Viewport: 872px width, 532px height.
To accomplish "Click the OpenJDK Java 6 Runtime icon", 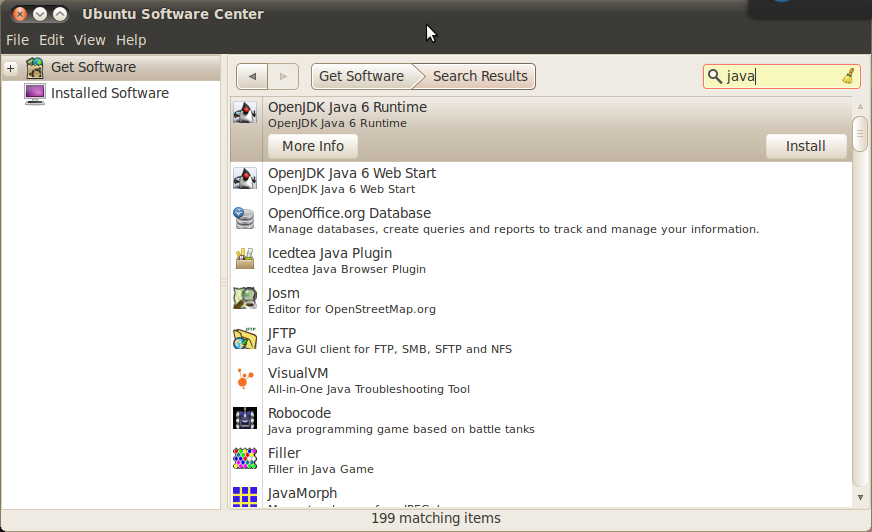I will [x=245, y=114].
